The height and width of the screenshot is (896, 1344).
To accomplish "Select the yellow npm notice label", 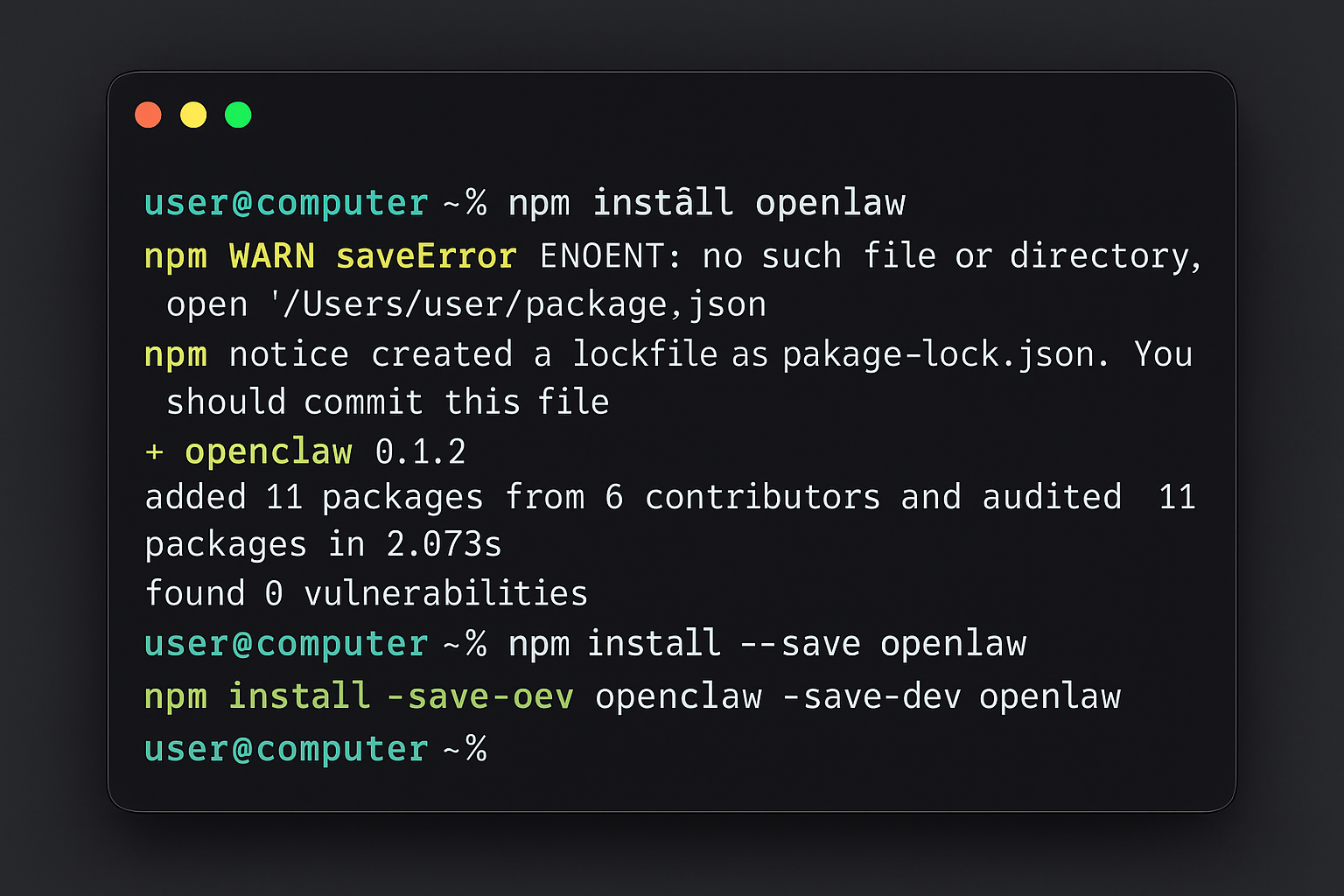I will [x=176, y=353].
